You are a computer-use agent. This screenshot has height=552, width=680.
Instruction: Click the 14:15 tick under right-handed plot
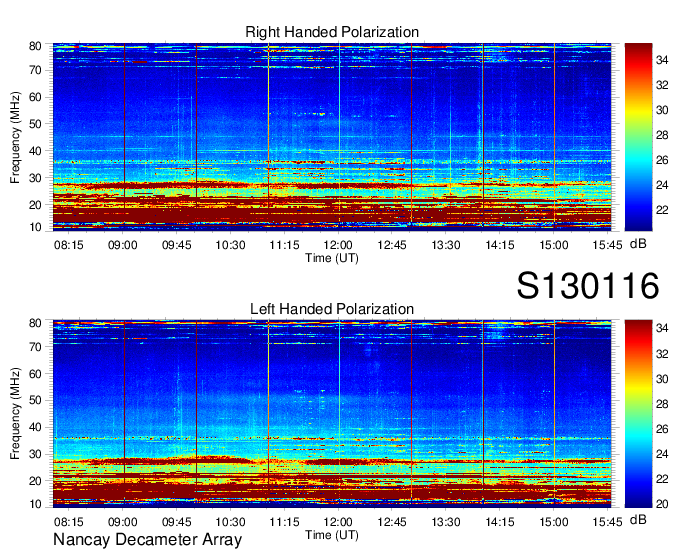tap(500, 245)
